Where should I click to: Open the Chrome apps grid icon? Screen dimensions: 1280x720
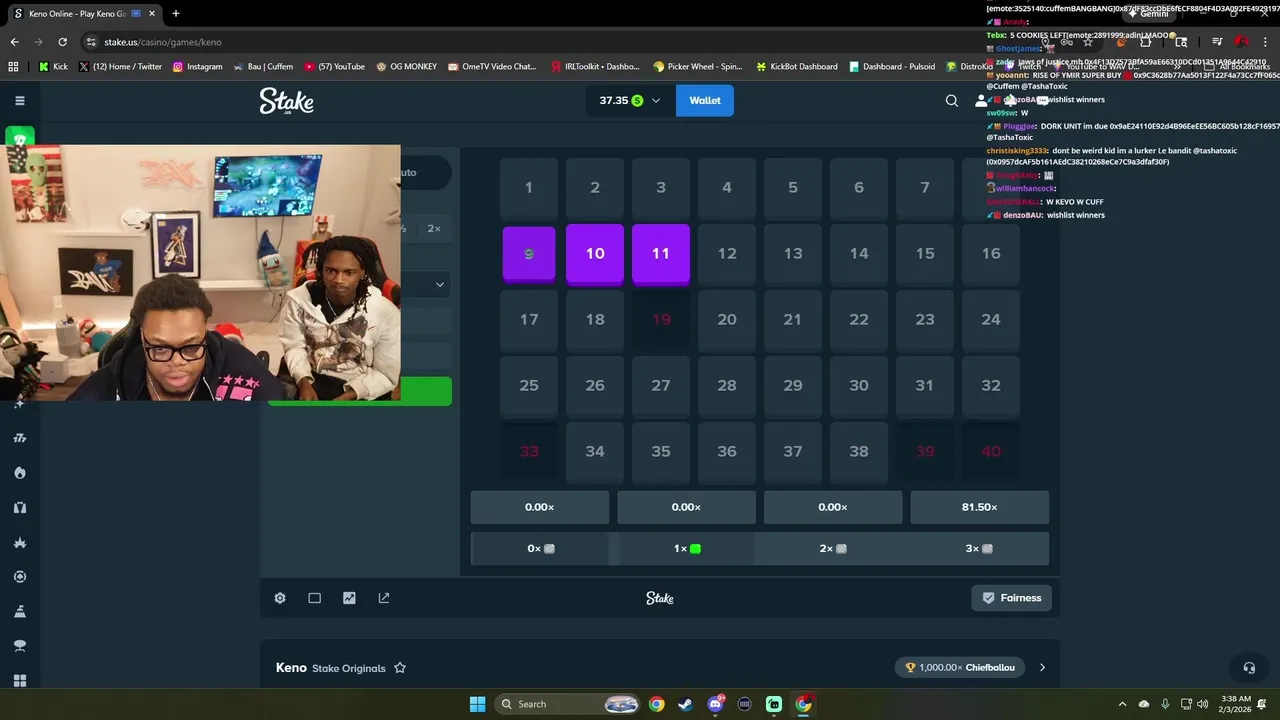(13, 67)
